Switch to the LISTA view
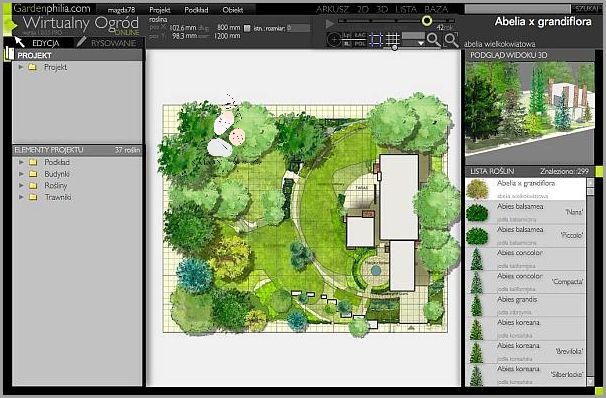 [406, 9]
